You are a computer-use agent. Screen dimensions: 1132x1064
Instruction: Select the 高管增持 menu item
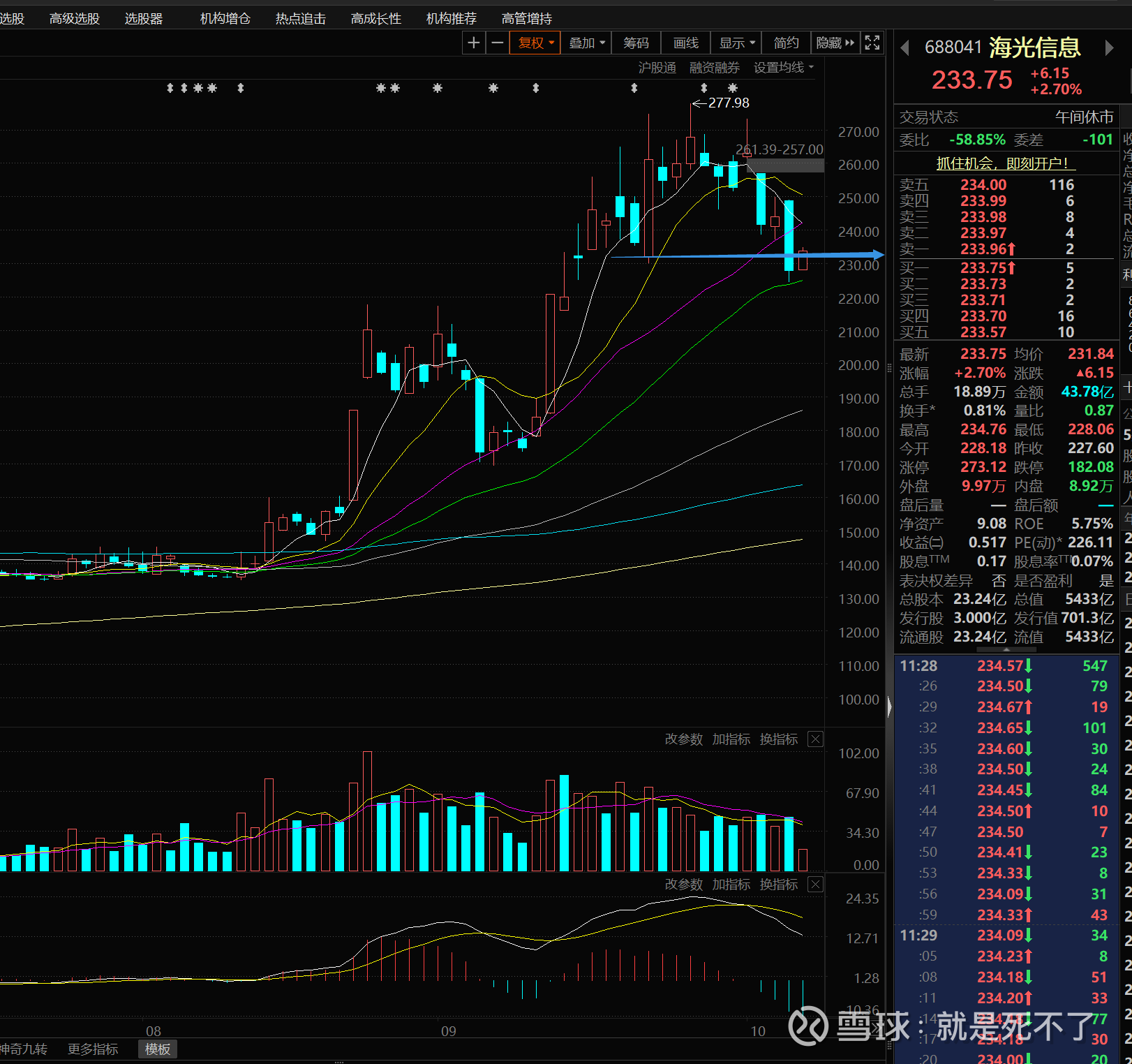(527, 19)
